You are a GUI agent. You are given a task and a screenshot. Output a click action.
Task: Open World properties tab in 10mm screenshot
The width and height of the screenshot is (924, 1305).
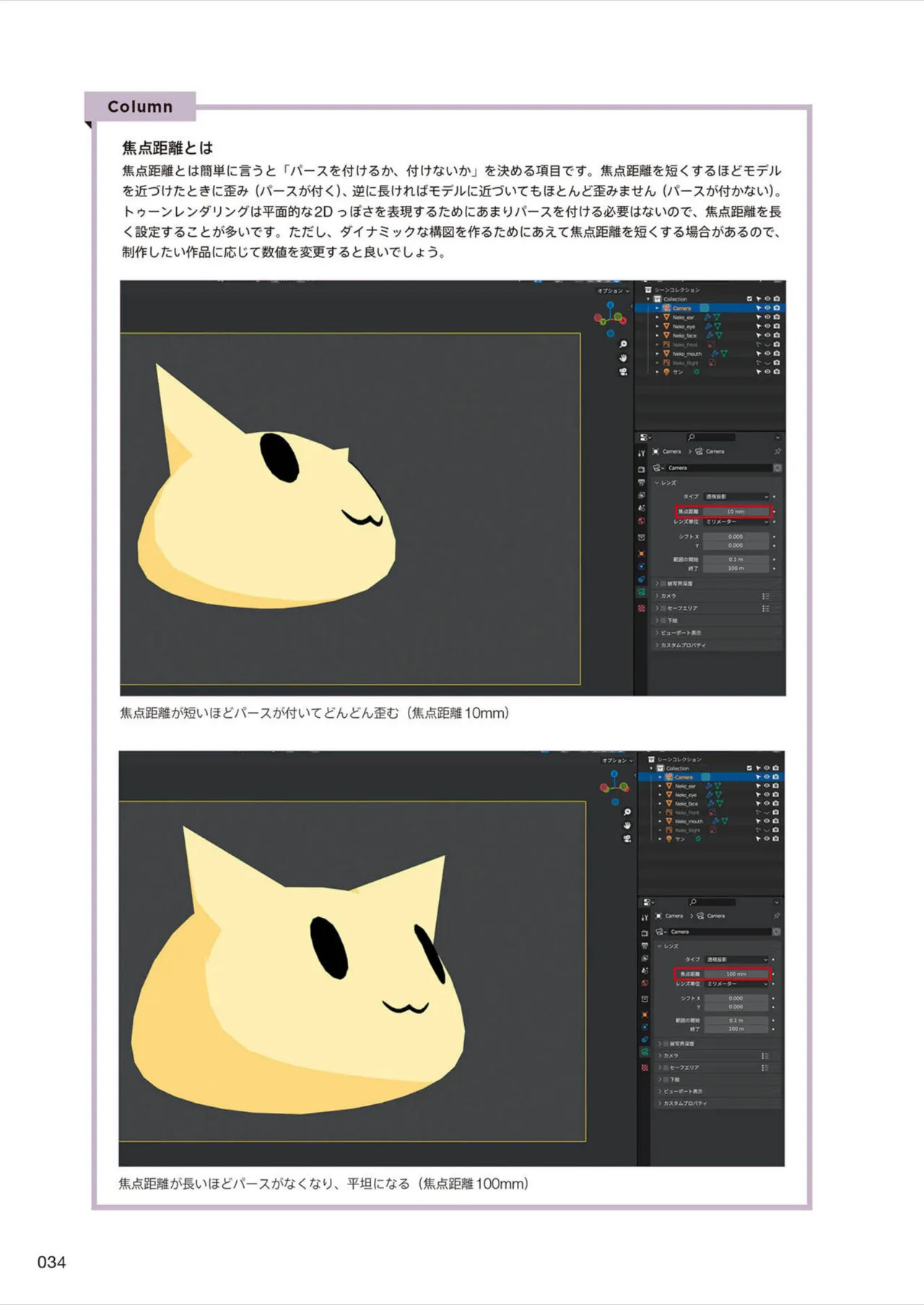click(x=641, y=521)
